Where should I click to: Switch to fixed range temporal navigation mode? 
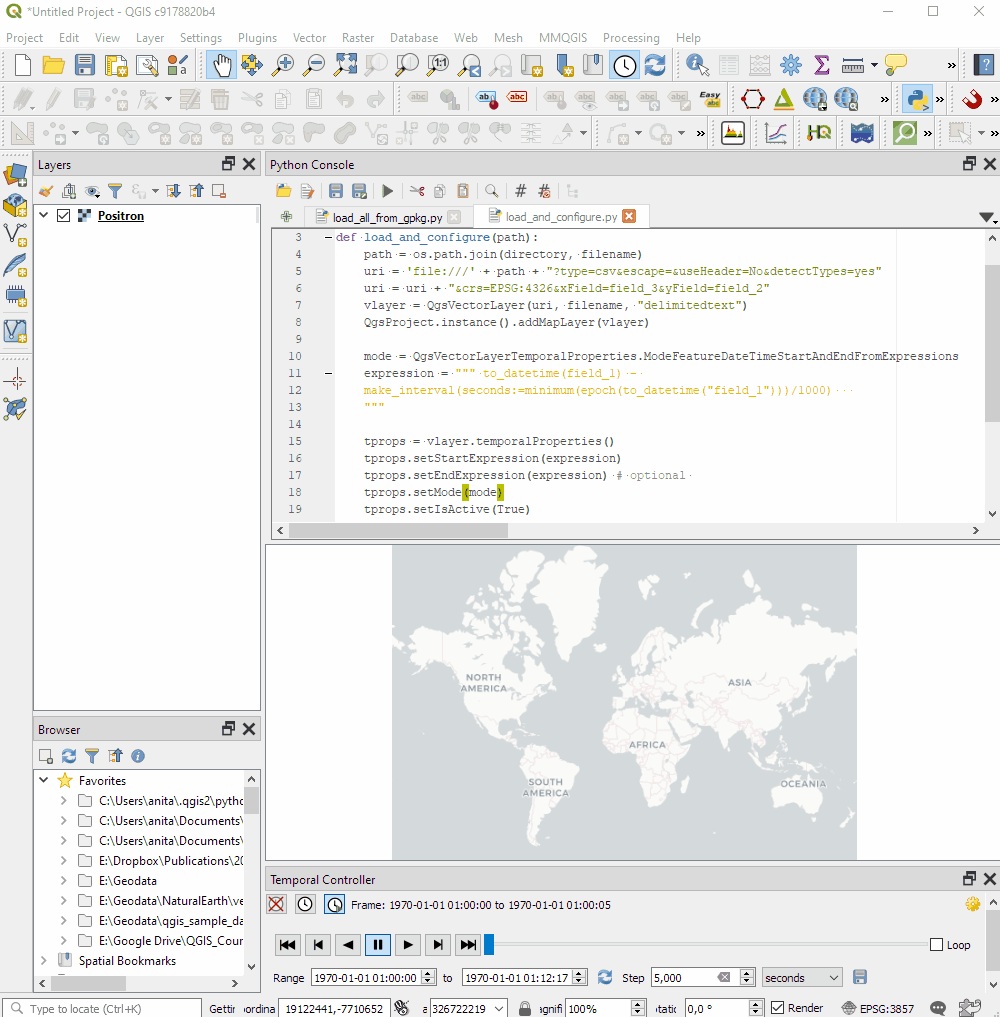click(305, 904)
